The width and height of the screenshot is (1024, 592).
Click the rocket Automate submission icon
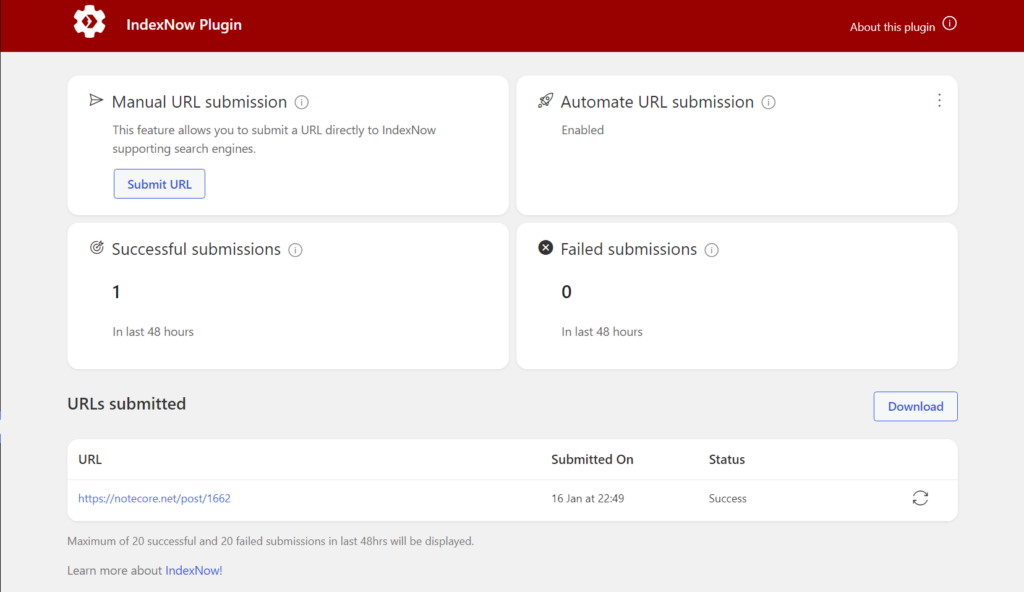pos(545,101)
